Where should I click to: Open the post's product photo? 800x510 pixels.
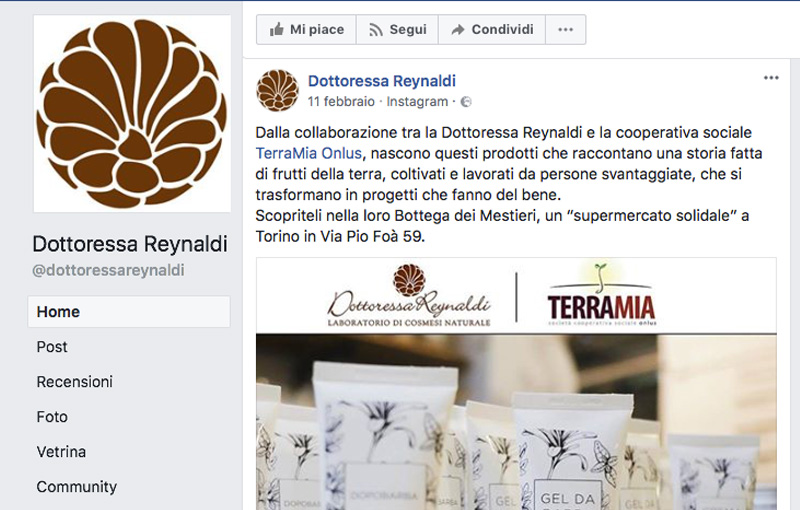pos(516,422)
